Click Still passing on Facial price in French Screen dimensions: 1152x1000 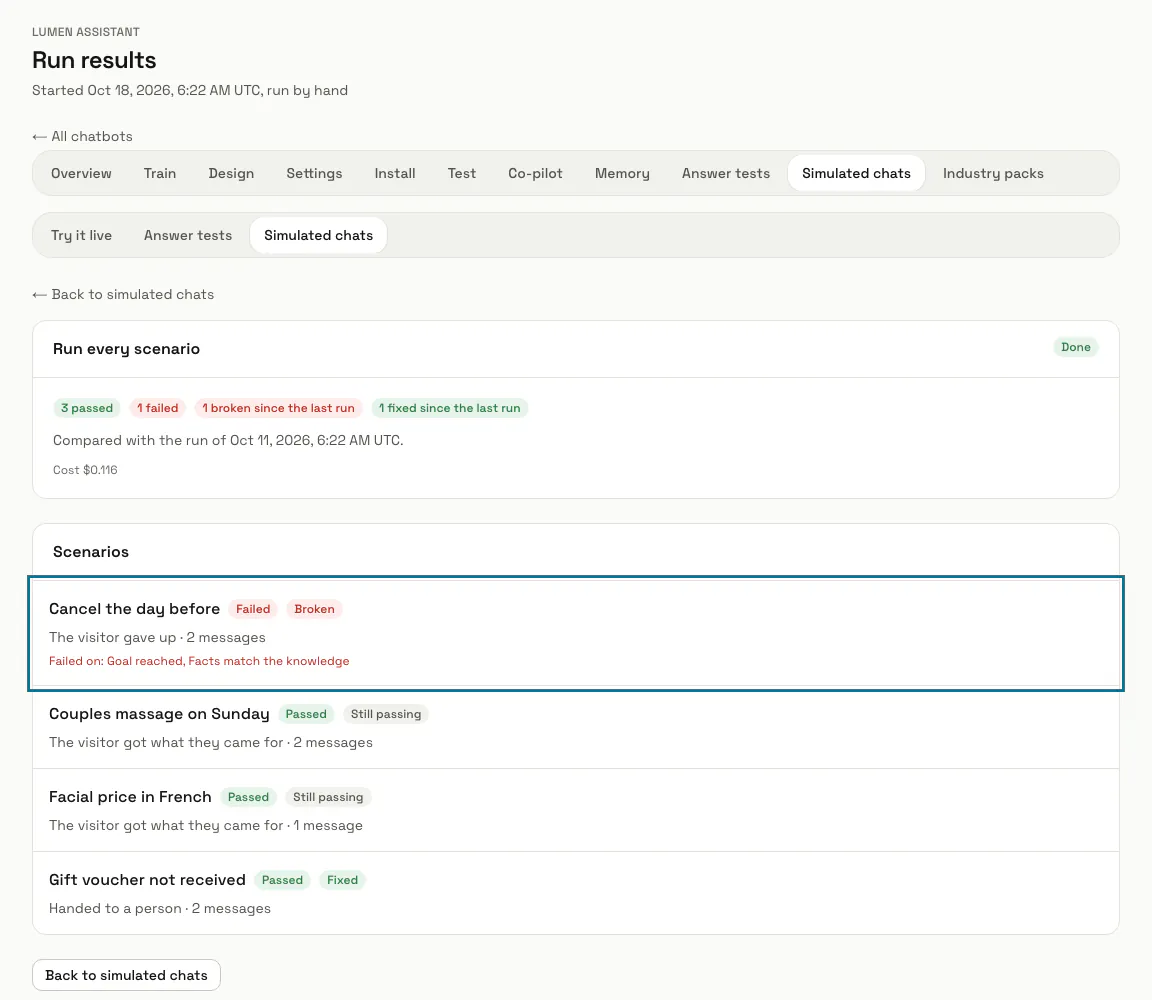328,797
